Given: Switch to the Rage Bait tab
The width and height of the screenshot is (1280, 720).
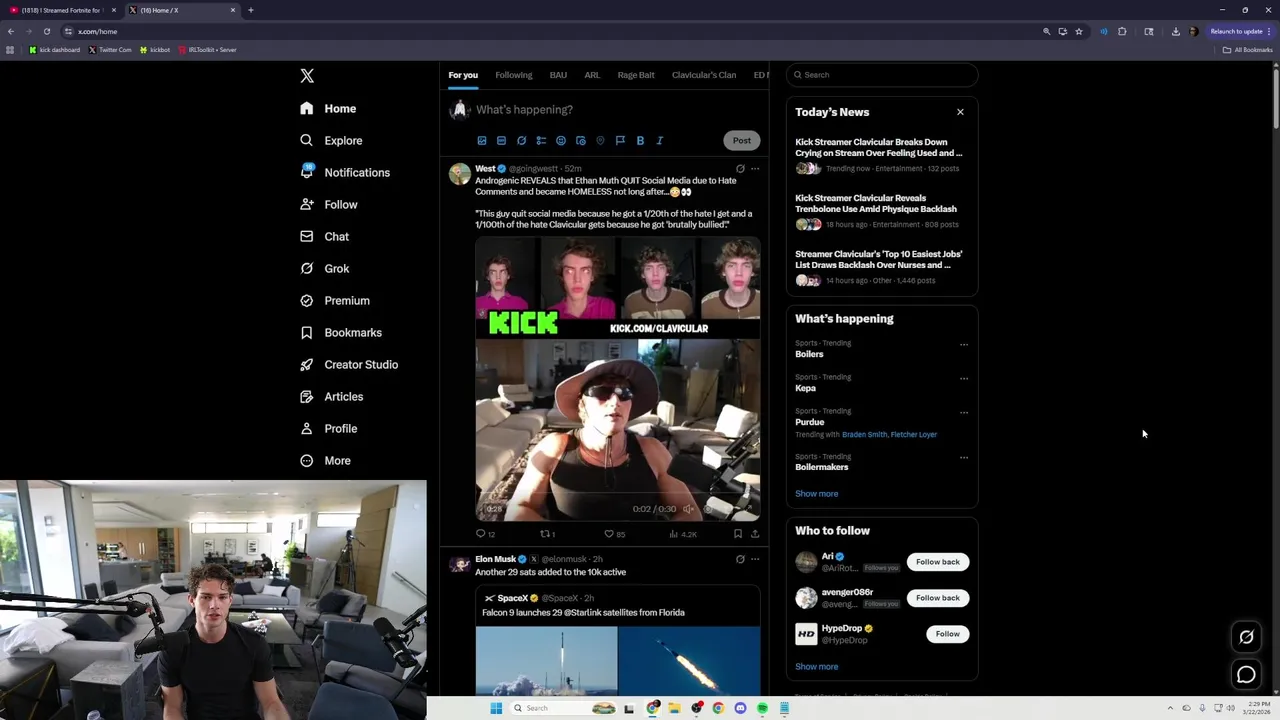Looking at the screenshot, I should [636, 75].
